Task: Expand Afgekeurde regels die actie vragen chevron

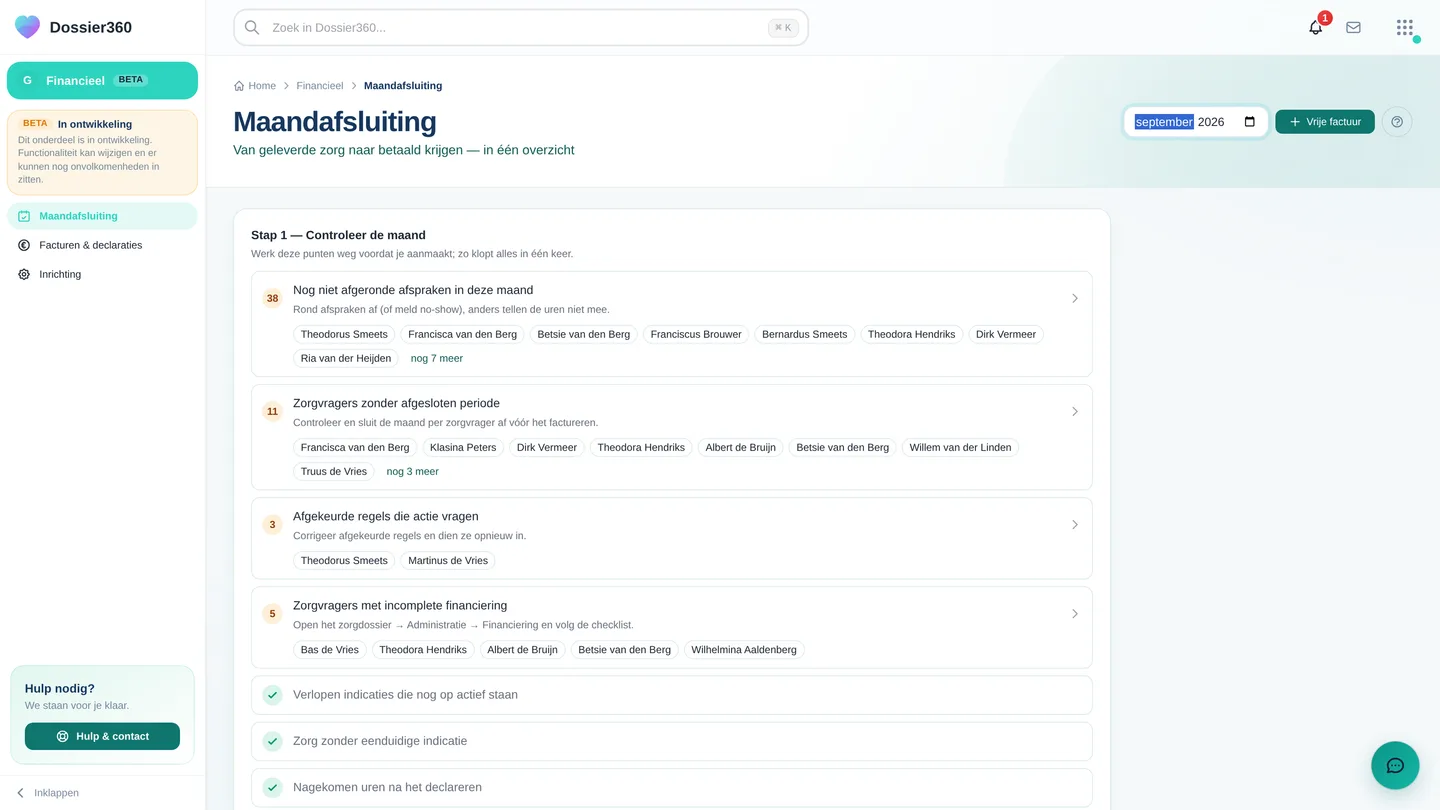Action: pyautogui.click(x=1075, y=524)
